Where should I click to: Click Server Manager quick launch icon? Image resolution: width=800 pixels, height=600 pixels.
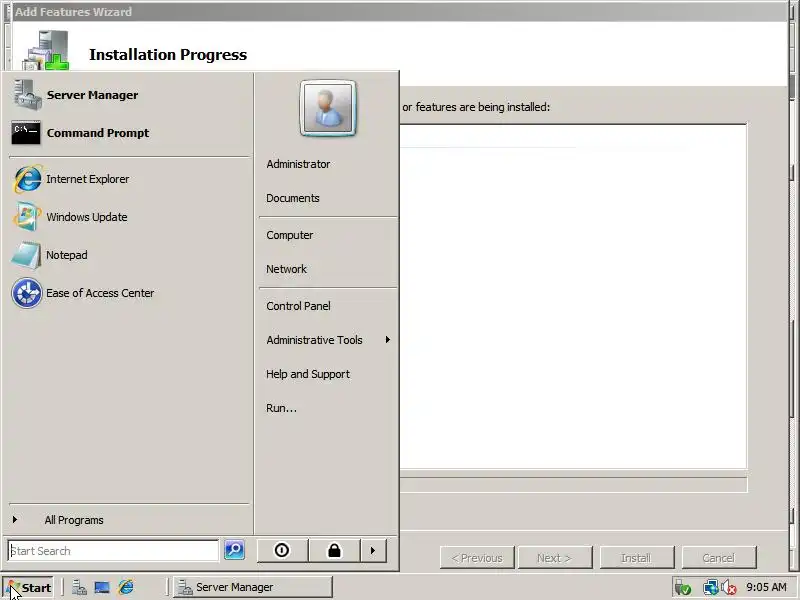(79, 588)
